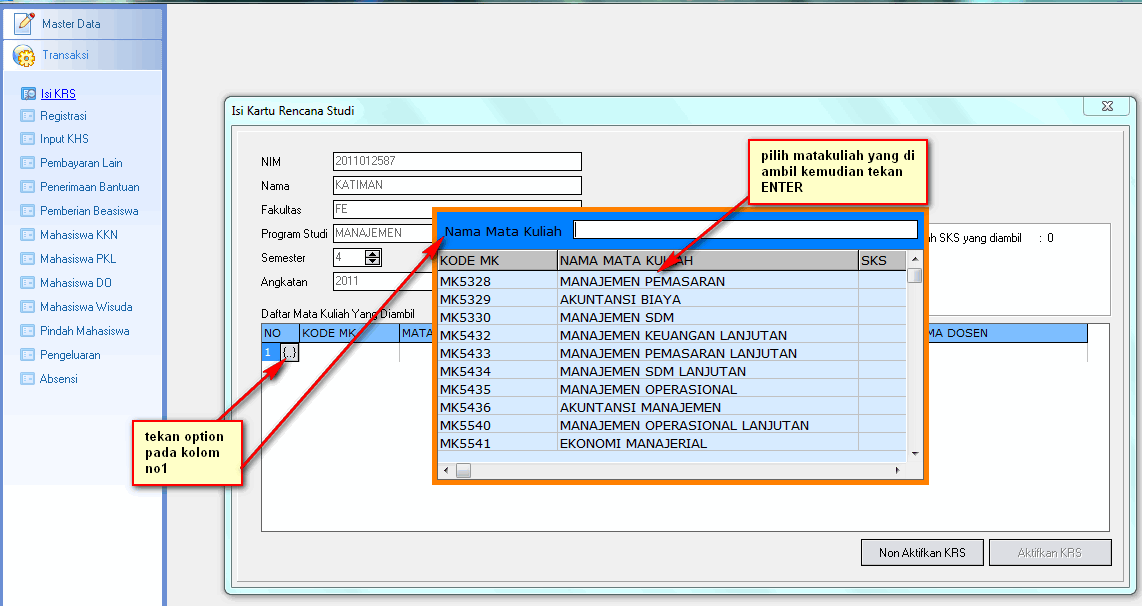Click the option button in row 1
This screenshot has width=1142, height=606.
[290, 353]
